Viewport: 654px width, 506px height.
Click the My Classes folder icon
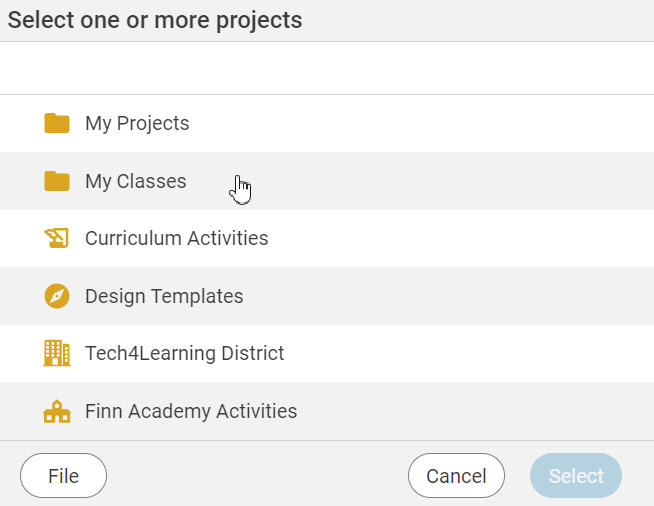pyautogui.click(x=57, y=182)
